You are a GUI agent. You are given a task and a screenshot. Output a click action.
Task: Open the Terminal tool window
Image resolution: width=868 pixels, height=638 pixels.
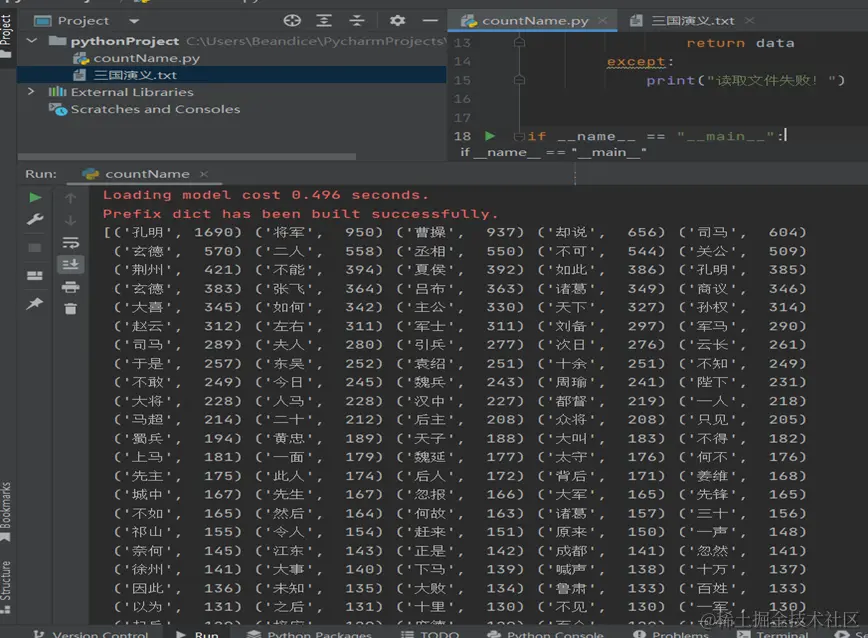click(773, 634)
